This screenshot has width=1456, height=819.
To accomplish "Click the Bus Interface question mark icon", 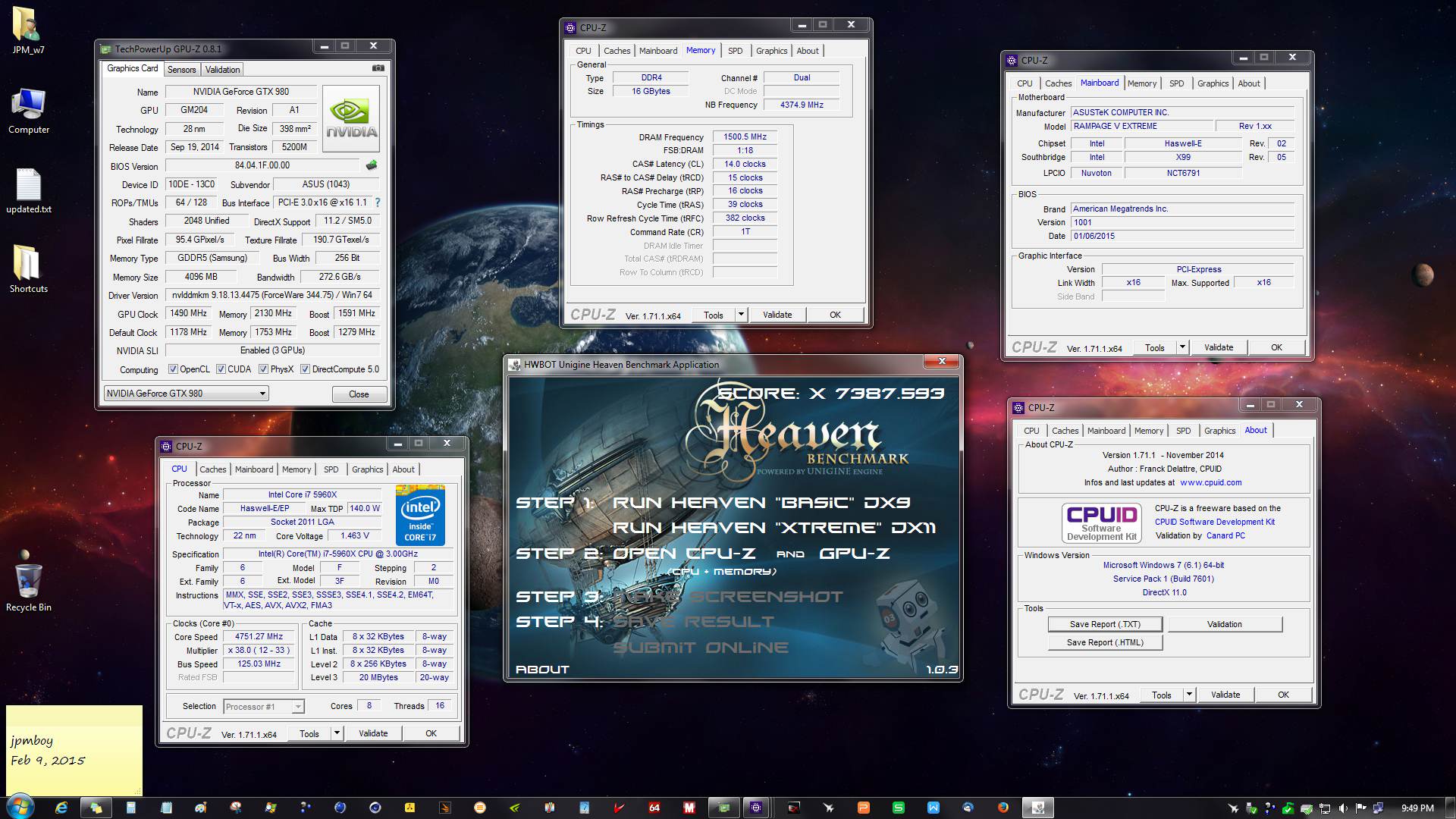I will tap(377, 202).
